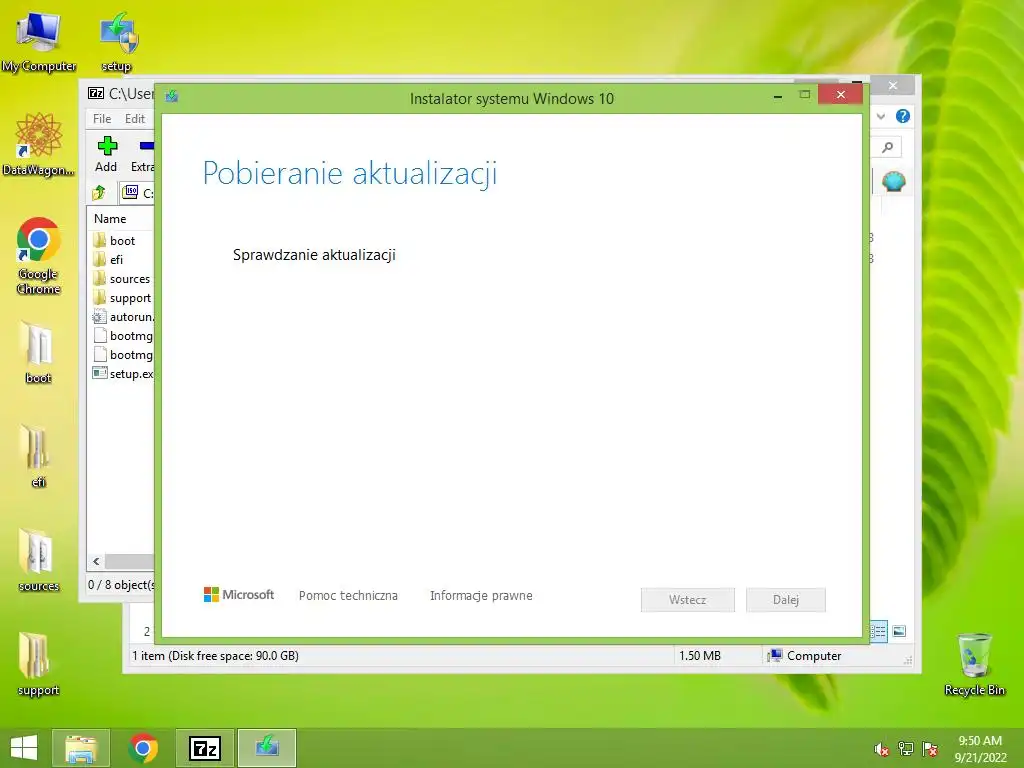
Task: Open My Computer desktop icon
Action: [x=39, y=42]
